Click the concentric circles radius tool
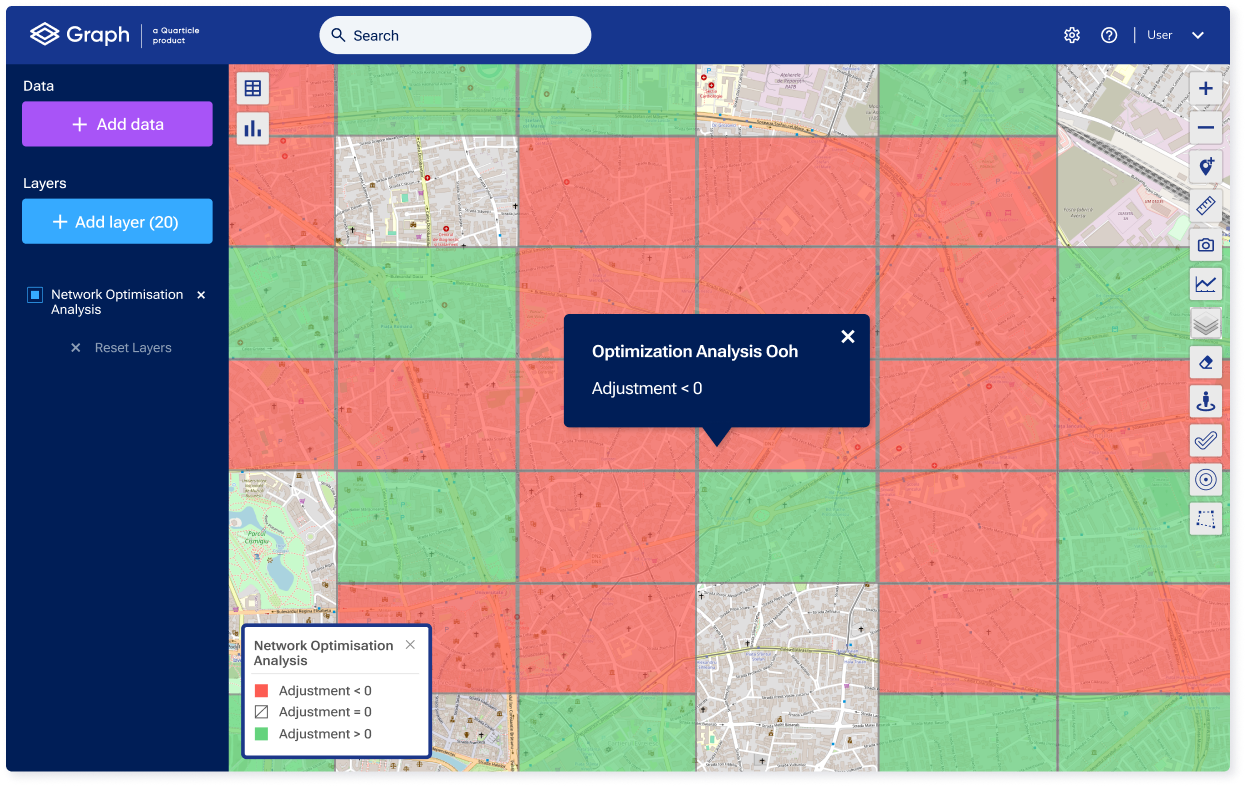The height and width of the screenshot is (787, 1245). point(1205,480)
